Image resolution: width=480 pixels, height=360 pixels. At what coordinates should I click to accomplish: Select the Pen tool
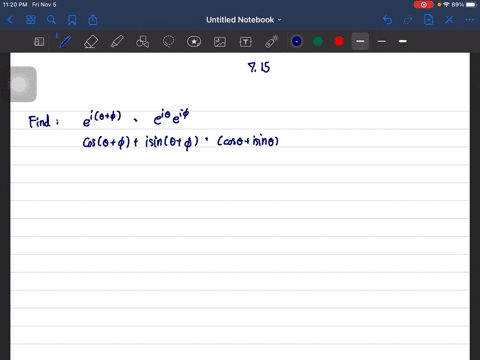pyautogui.click(x=65, y=42)
